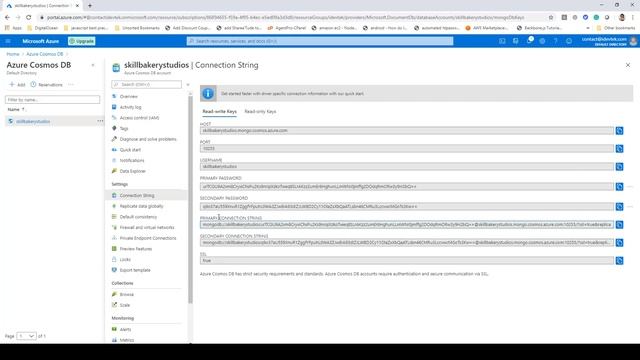Open the page number dropdown

tap(26, 336)
